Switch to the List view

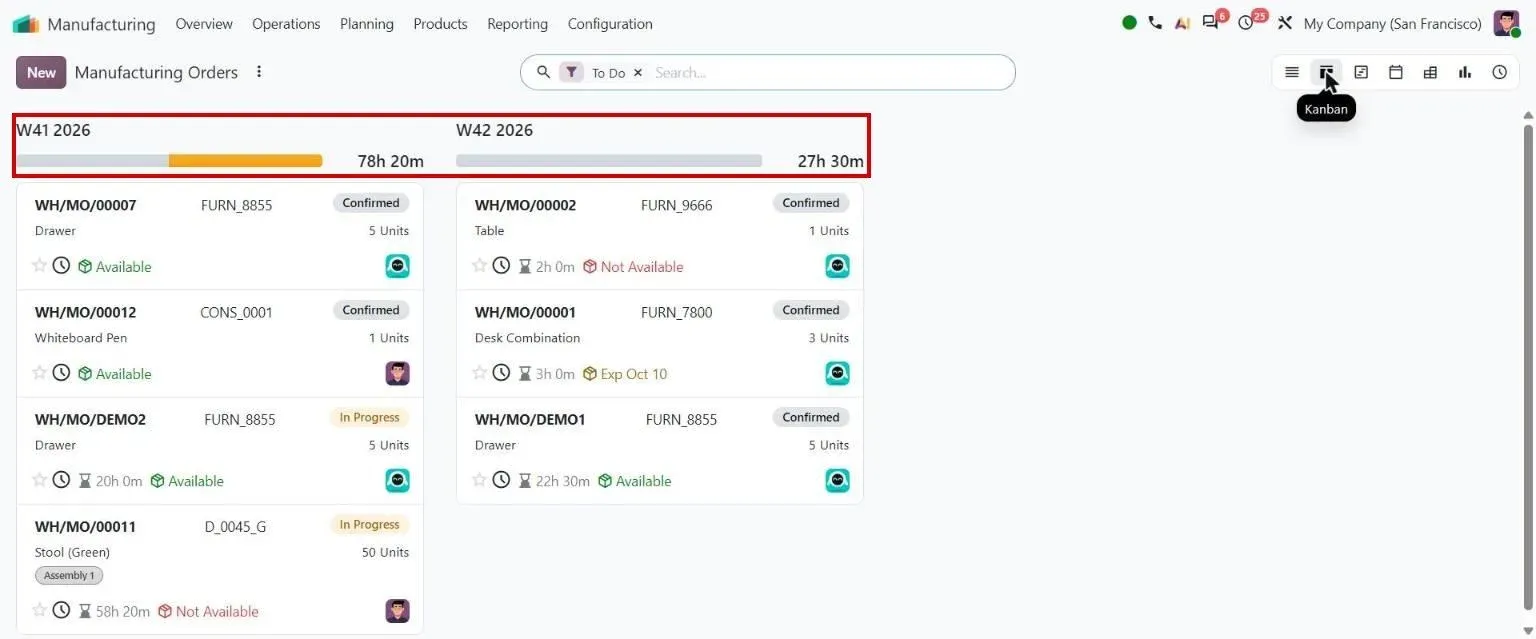(x=1292, y=72)
